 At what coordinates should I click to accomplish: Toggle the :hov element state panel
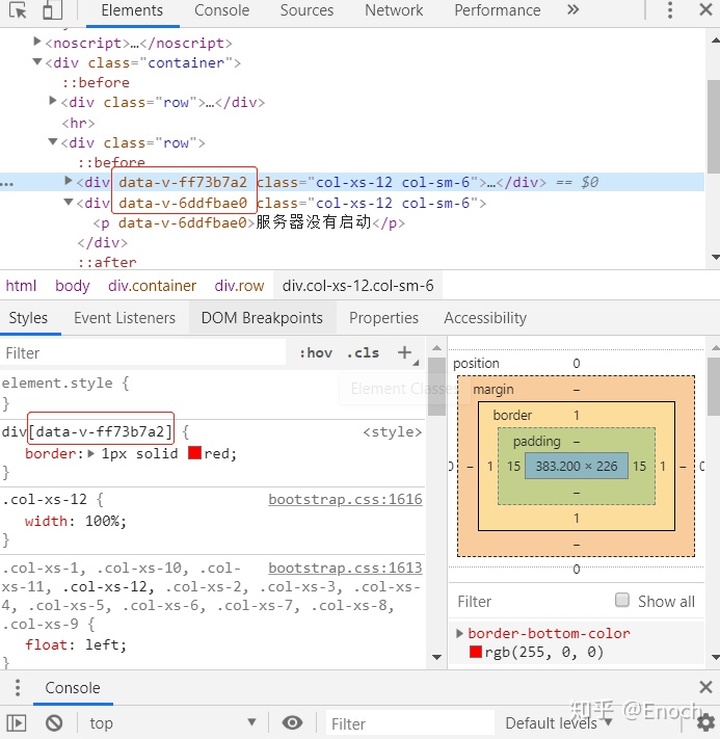pos(316,353)
